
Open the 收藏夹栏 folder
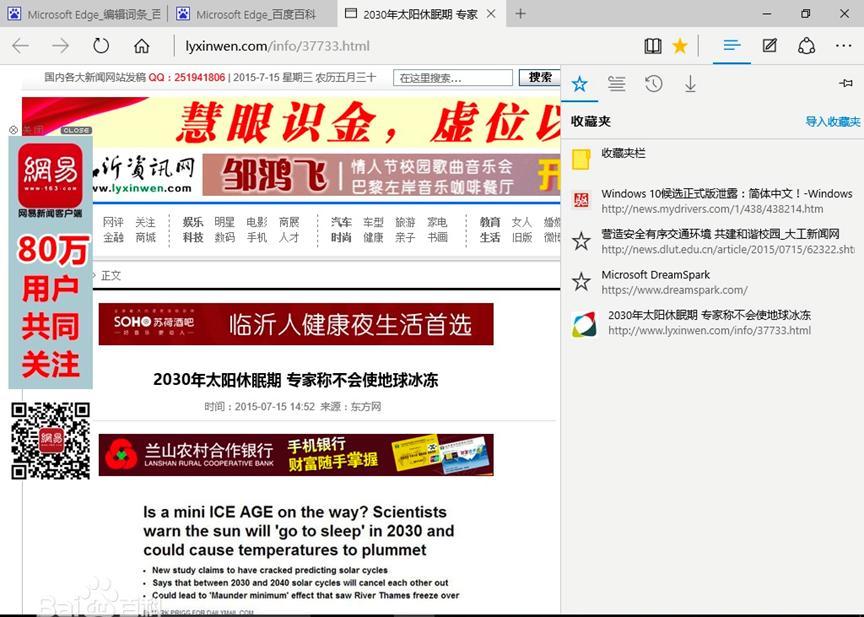tap(712, 159)
